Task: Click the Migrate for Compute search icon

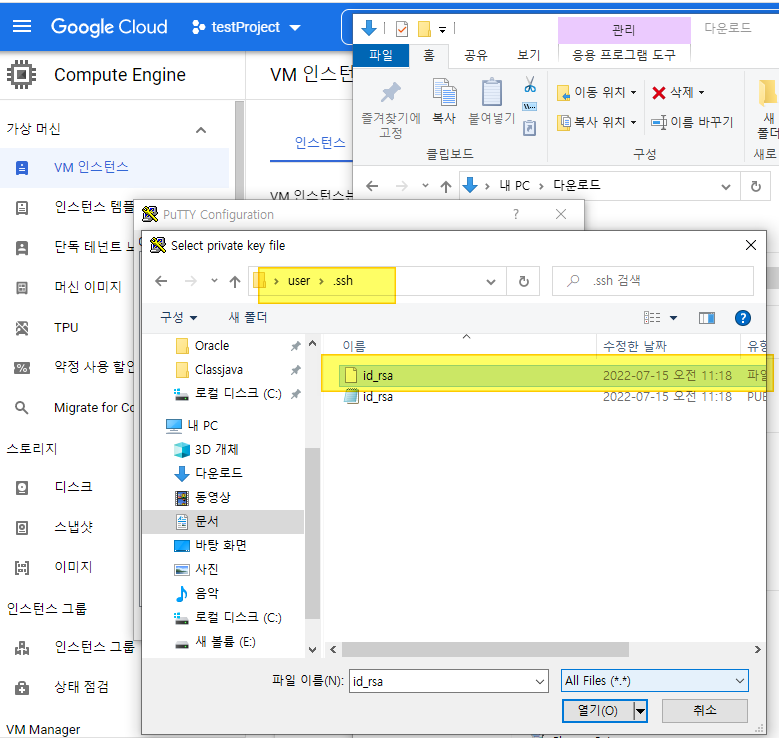Action: [x=21, y=408]
